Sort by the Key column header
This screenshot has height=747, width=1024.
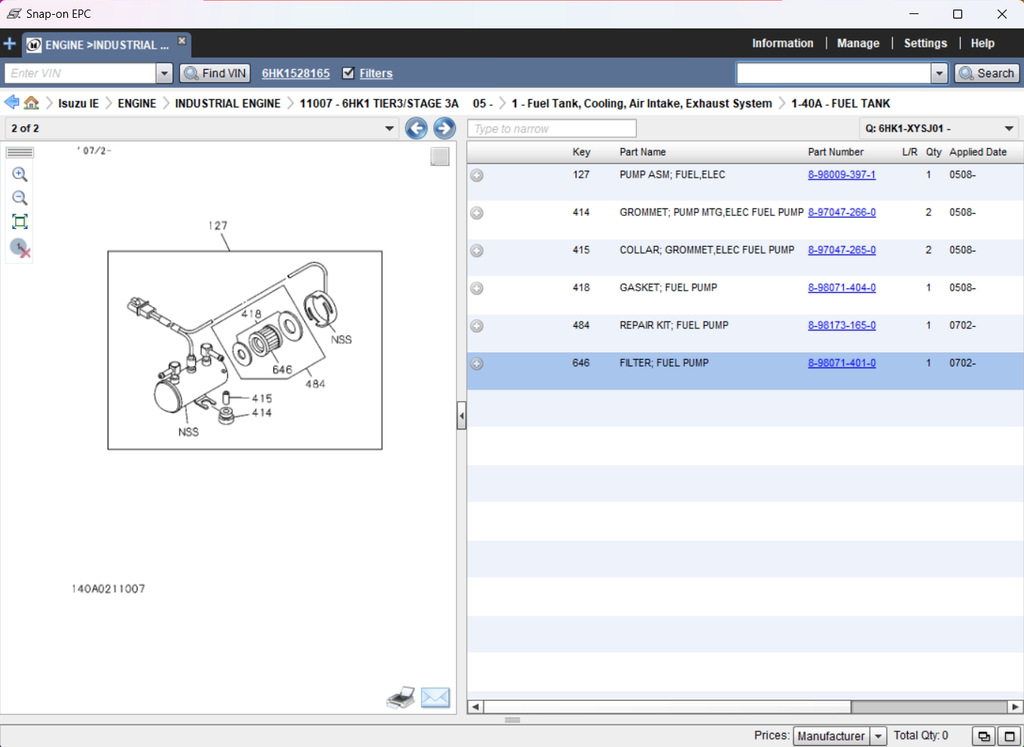pyautogui.click(x=581, y=151)
